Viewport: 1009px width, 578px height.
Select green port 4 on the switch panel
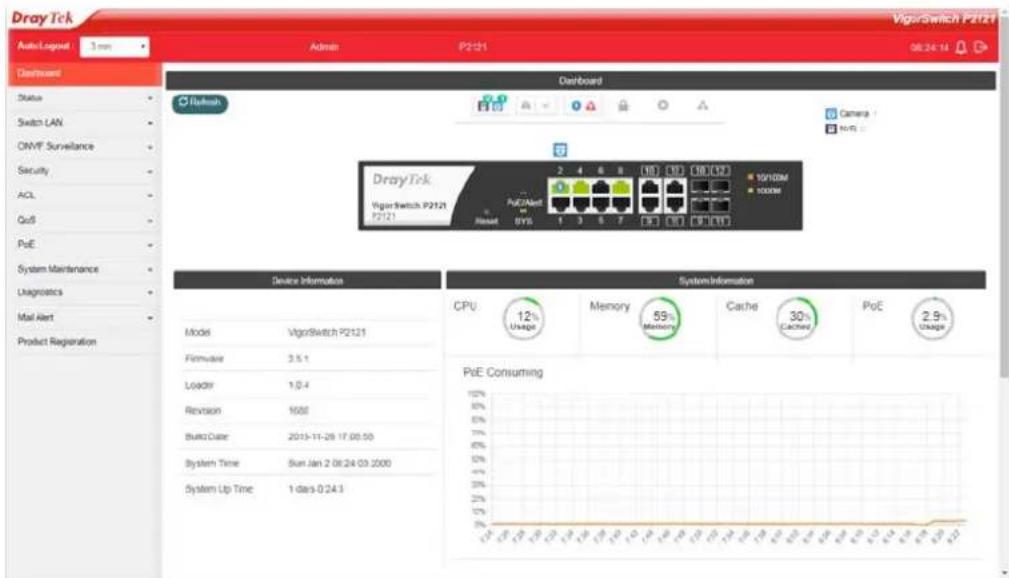pos(581,187)
